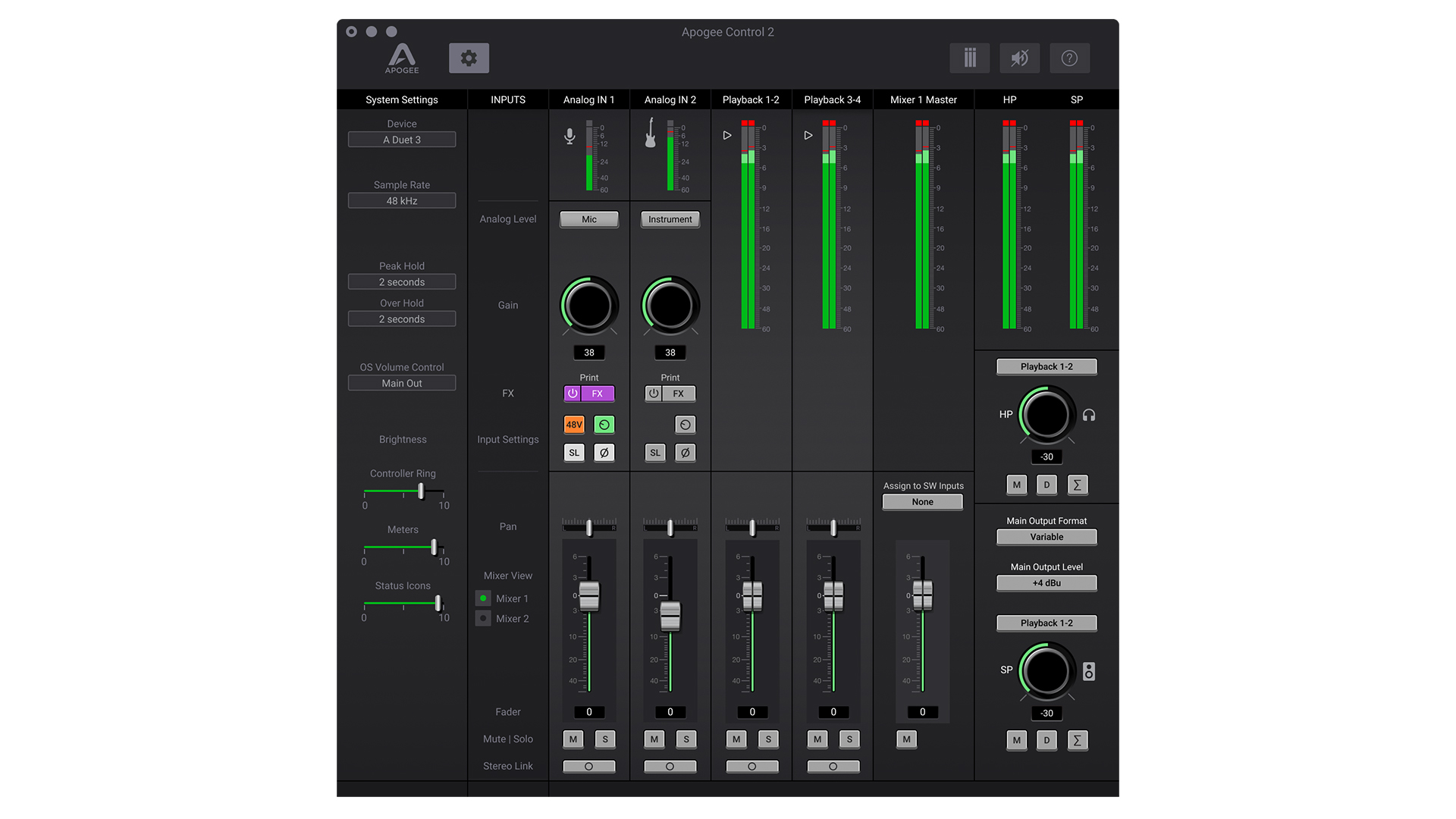Select Mixer 1 view
The image size is (1456, 819).
(x=483, y=598)
